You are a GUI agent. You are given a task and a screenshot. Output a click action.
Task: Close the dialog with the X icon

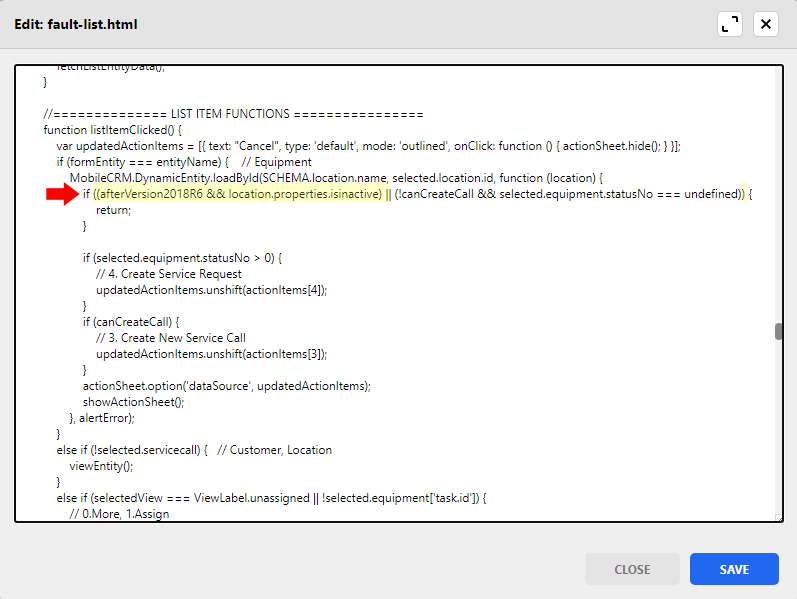(x=766, y=24)
